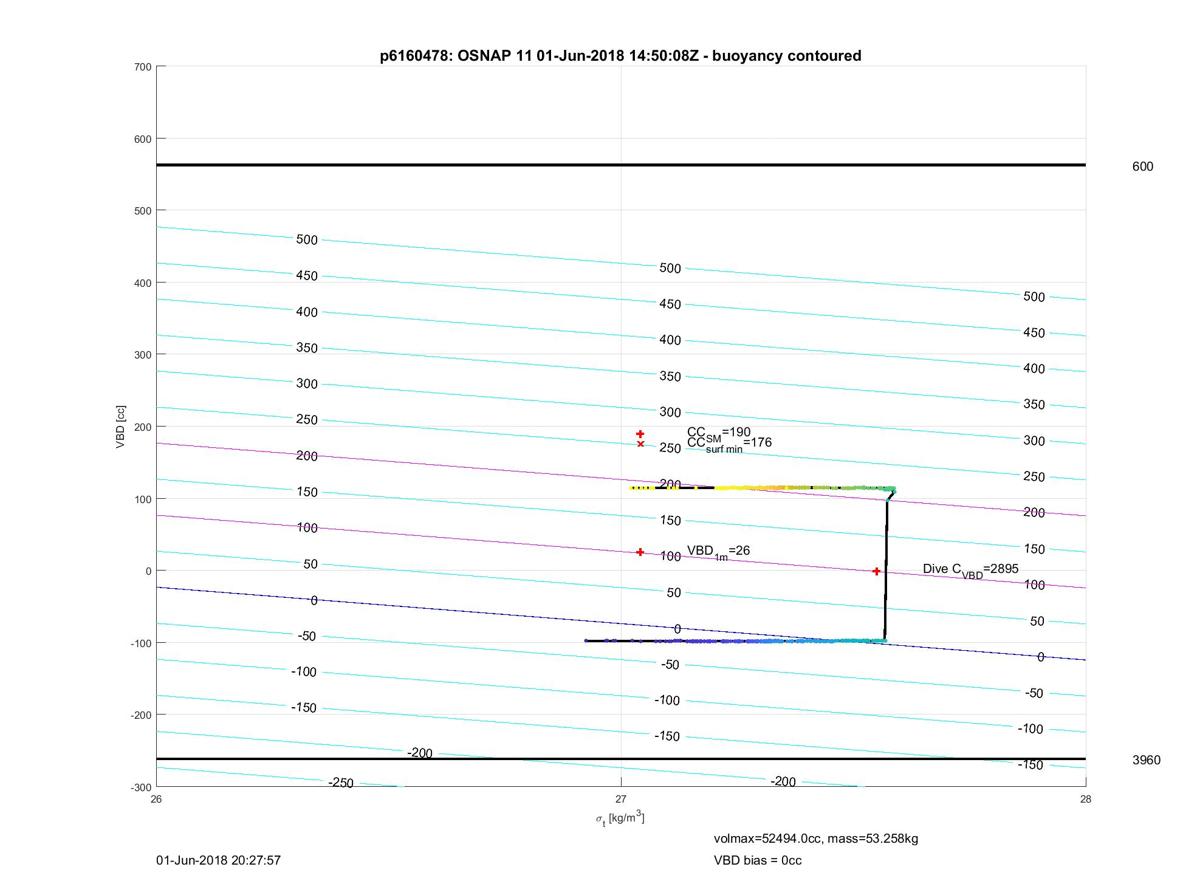1200x885 pixels.
Task: Select the σt [kg/m³] x-axis label
Action: (620, 819)
